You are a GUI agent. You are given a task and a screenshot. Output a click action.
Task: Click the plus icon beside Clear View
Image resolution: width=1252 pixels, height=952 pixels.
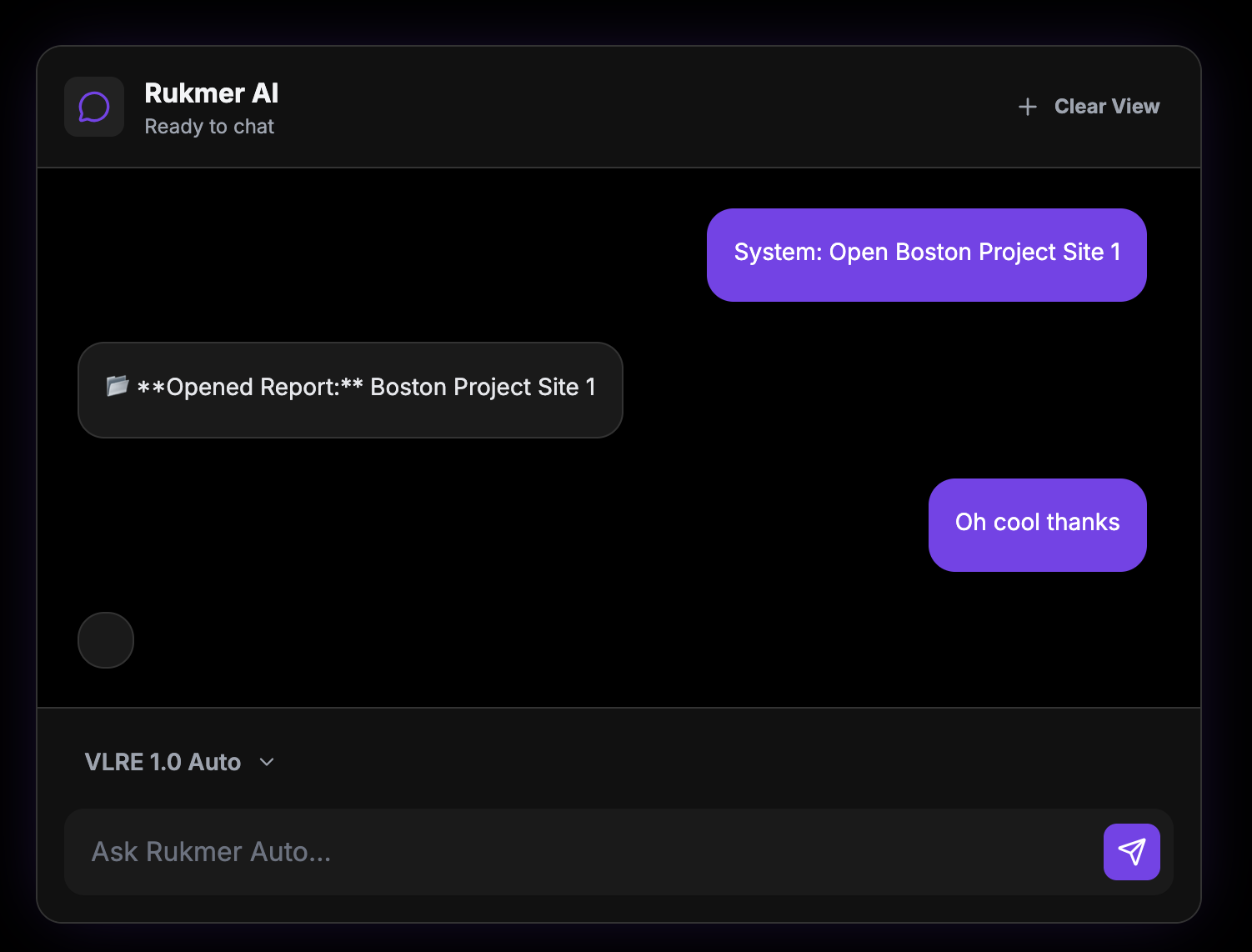point(1028,107)
